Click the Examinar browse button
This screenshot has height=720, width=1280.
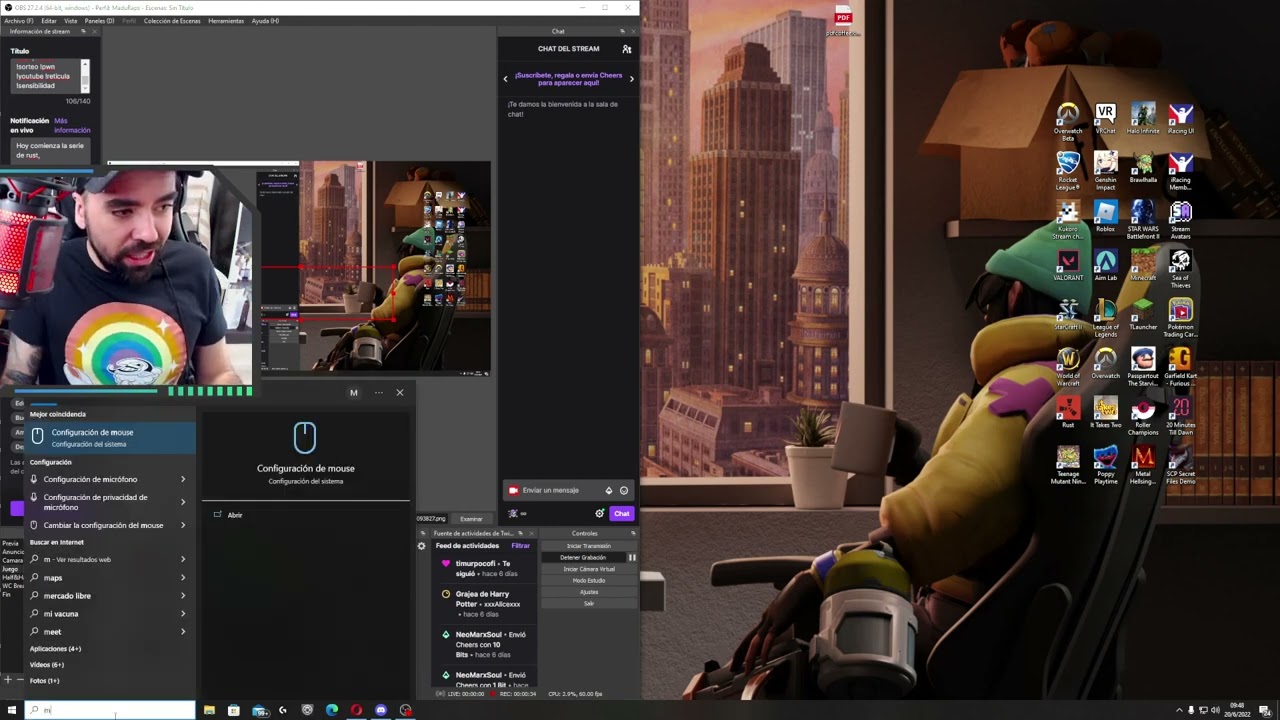point(471,519)
